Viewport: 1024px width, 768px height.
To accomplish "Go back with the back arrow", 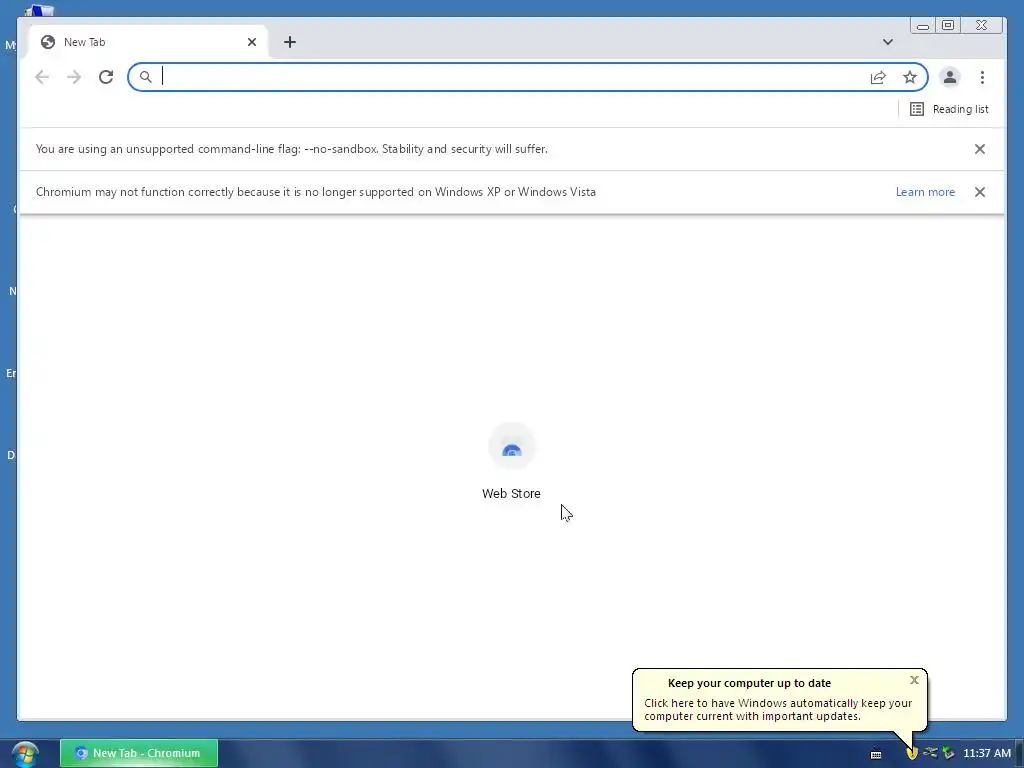I will [42, 77].
